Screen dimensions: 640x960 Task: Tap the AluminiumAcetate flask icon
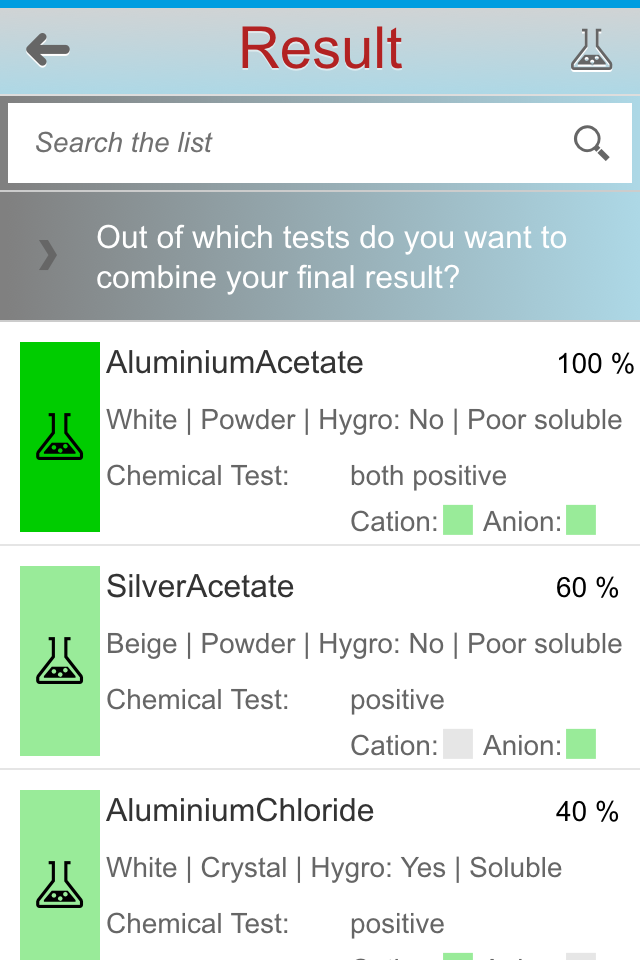tap(60, 437)
